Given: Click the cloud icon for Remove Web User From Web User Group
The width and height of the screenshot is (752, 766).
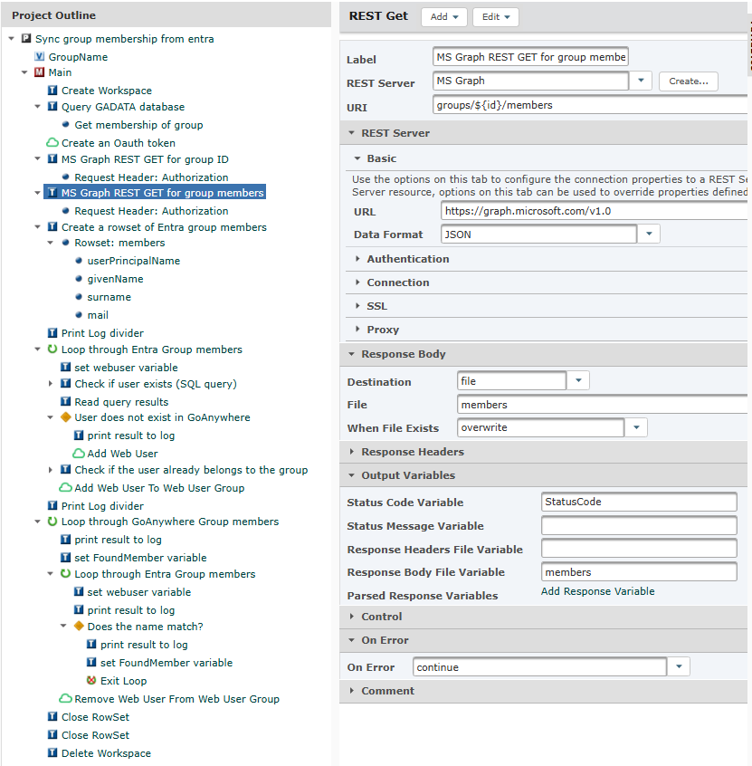Looking at the screenshot, I should click(65, 699).
